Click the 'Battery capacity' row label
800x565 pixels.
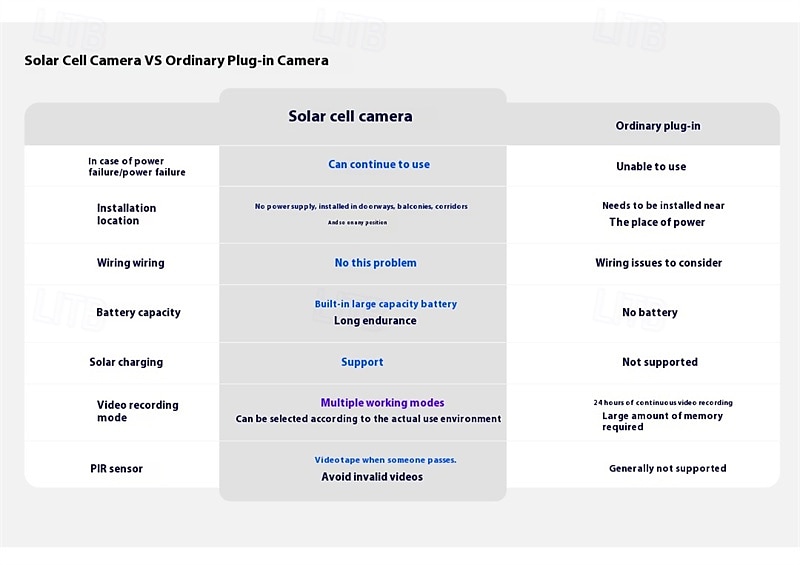pyautogui.click(x=138, y=312)
